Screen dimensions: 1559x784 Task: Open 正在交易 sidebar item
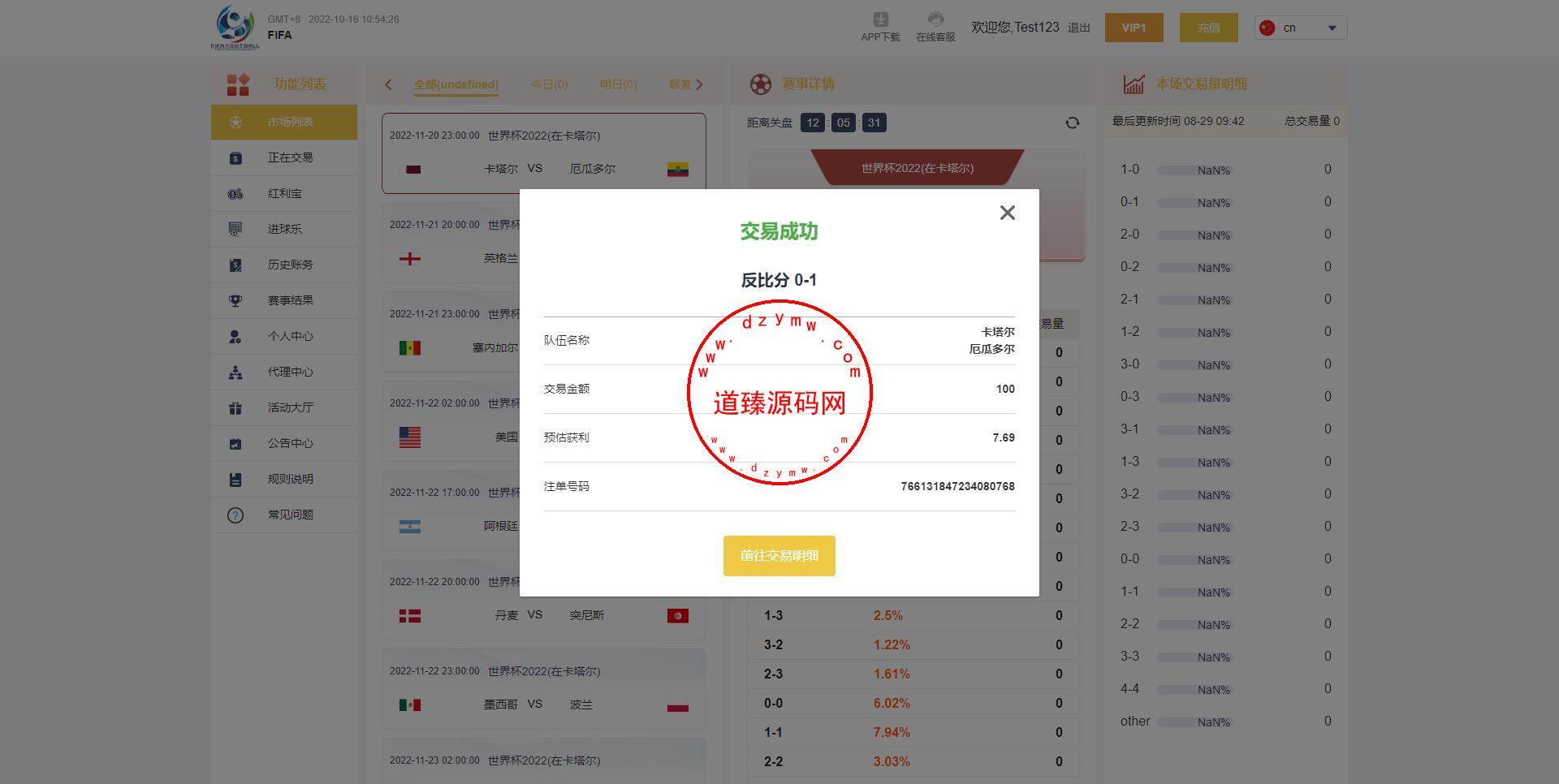[284, 157]
